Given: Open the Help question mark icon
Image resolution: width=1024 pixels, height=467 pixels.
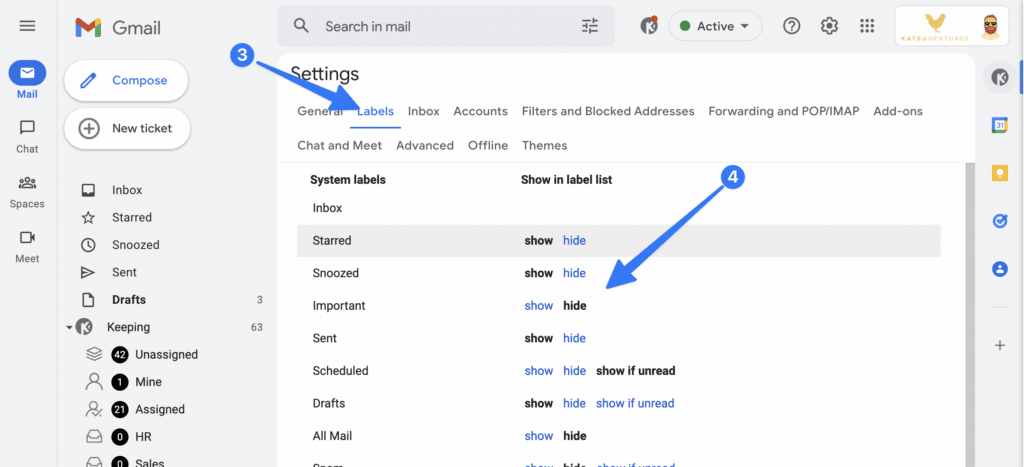Looking at the screenshot, I should click(x=791, y=26).
